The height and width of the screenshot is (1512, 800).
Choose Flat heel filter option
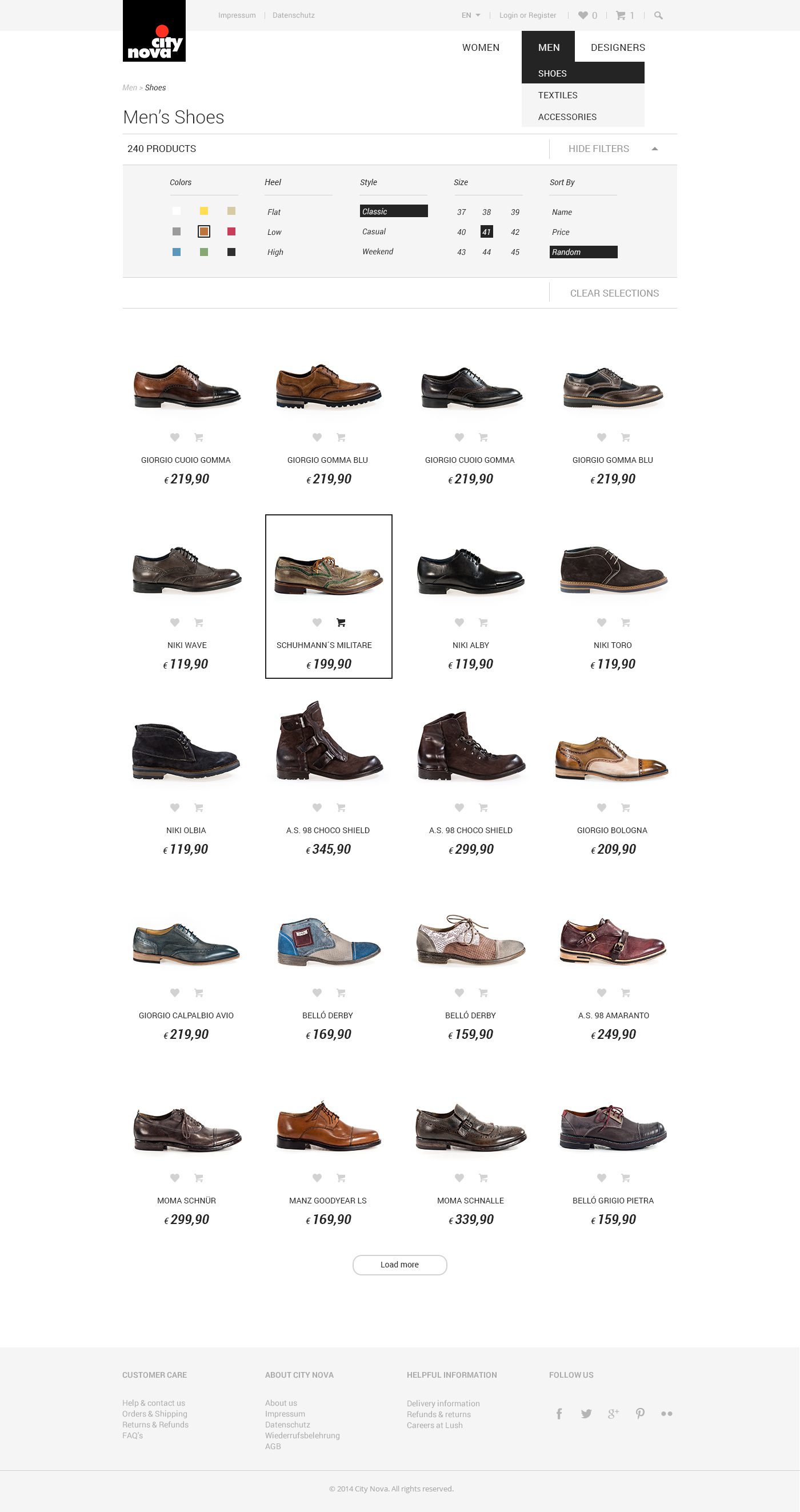[274, 212]
